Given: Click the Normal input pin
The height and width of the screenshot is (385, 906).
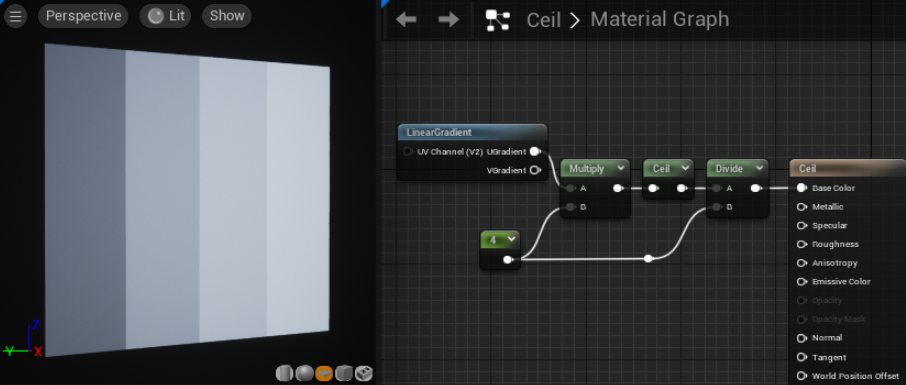Looking at the screenshot, I should pos(801,338).
